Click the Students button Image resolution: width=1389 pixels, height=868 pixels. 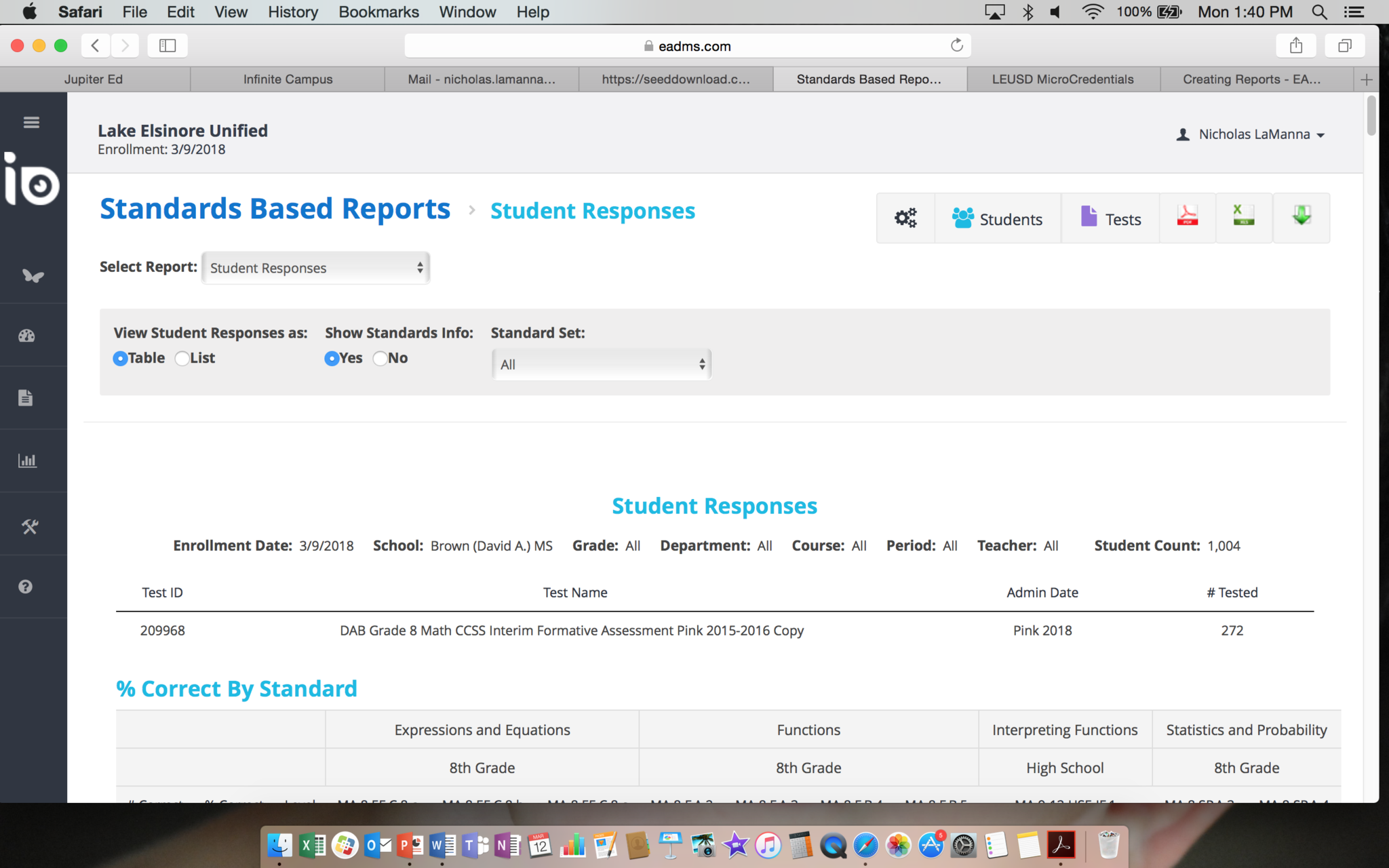coord(997,218)
